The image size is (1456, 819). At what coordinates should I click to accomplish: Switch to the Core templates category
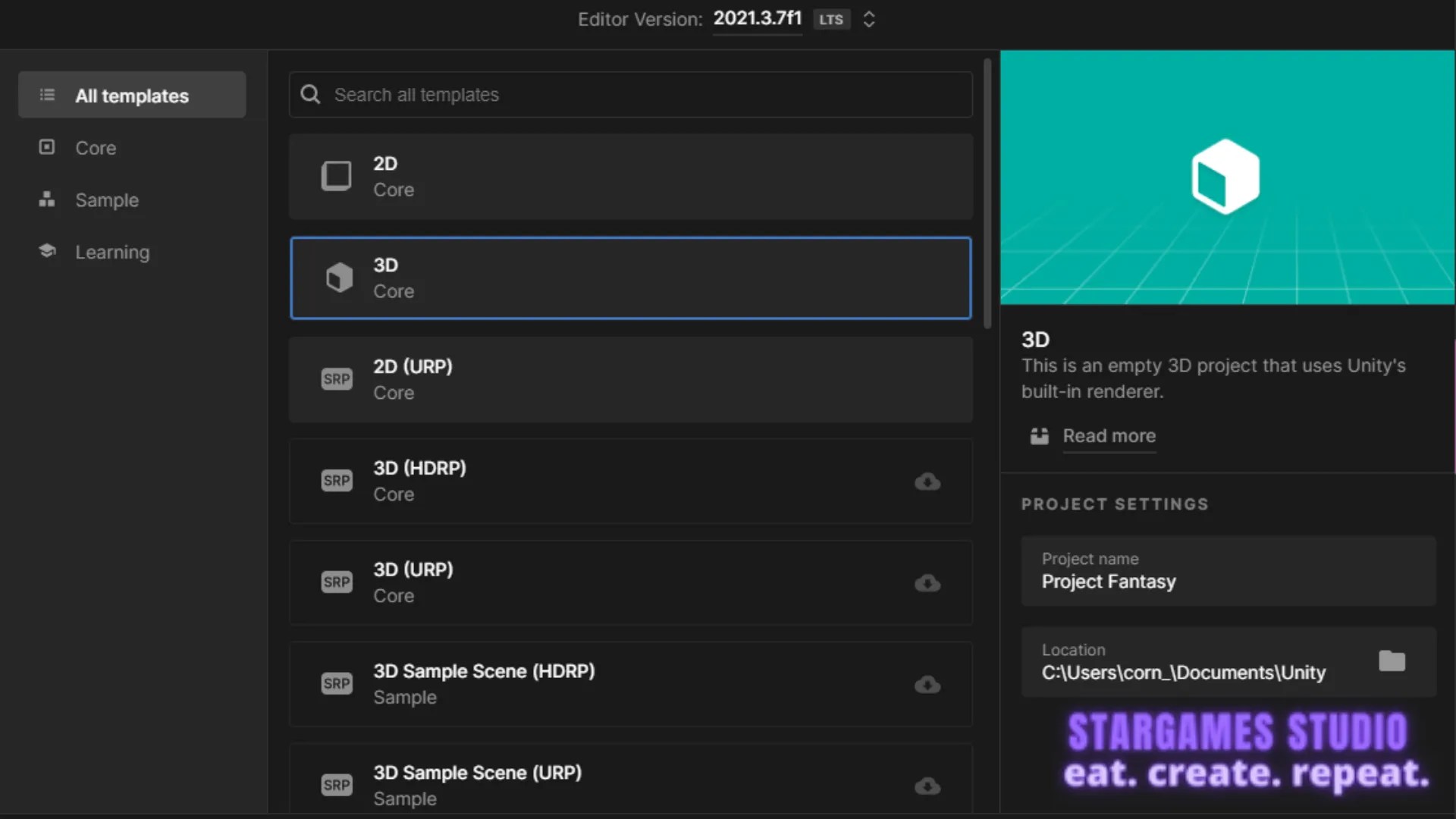point(96,148)
